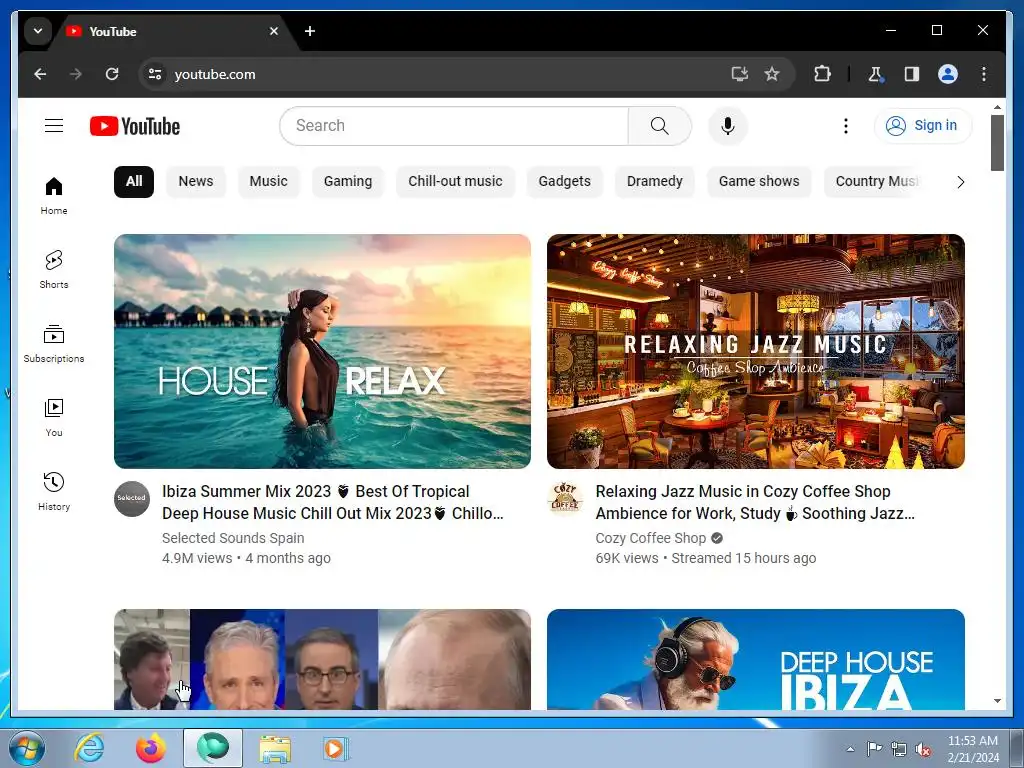Select the All filter chip
Viewport: 1024px width, 768px height.
tap(134, 182)
